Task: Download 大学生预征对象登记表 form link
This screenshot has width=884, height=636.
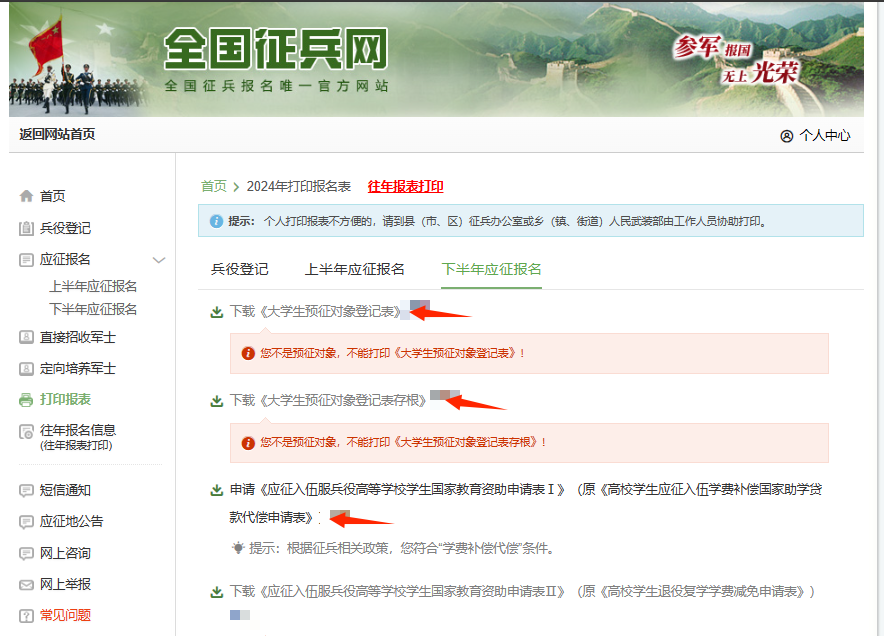Action: [x=314, y=311]
